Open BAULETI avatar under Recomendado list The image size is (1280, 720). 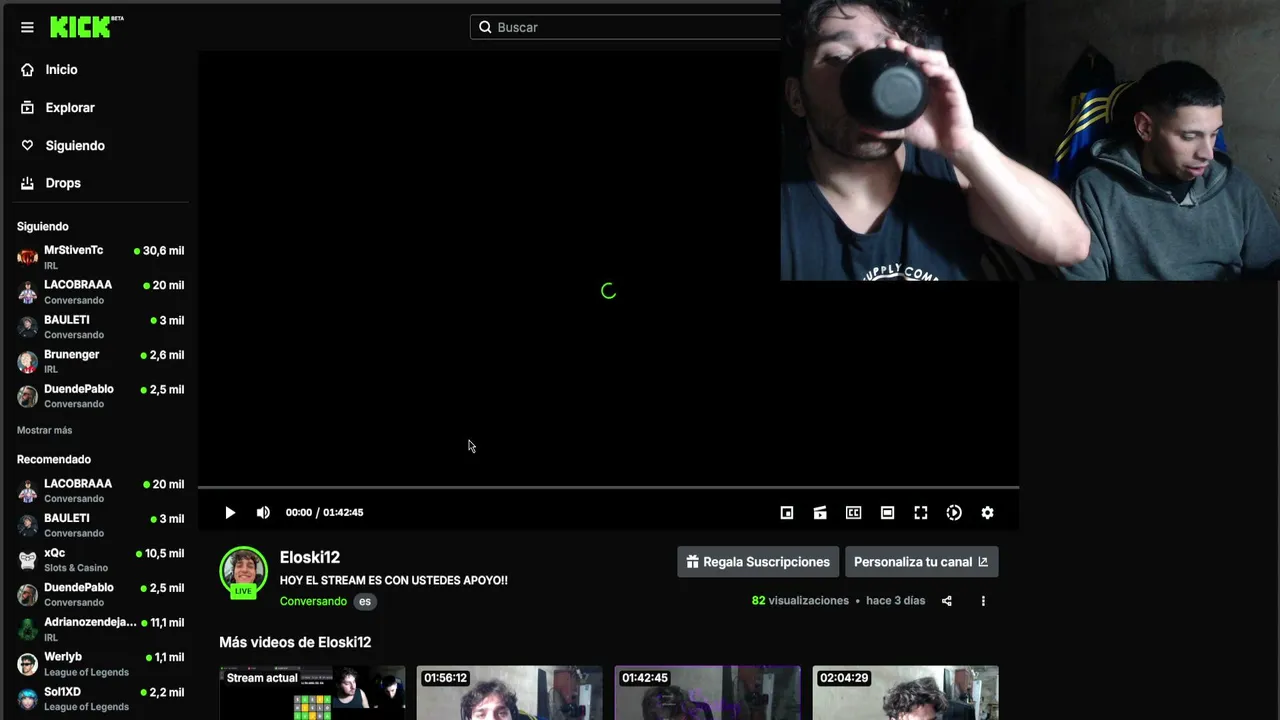click(x=28, y=526)
